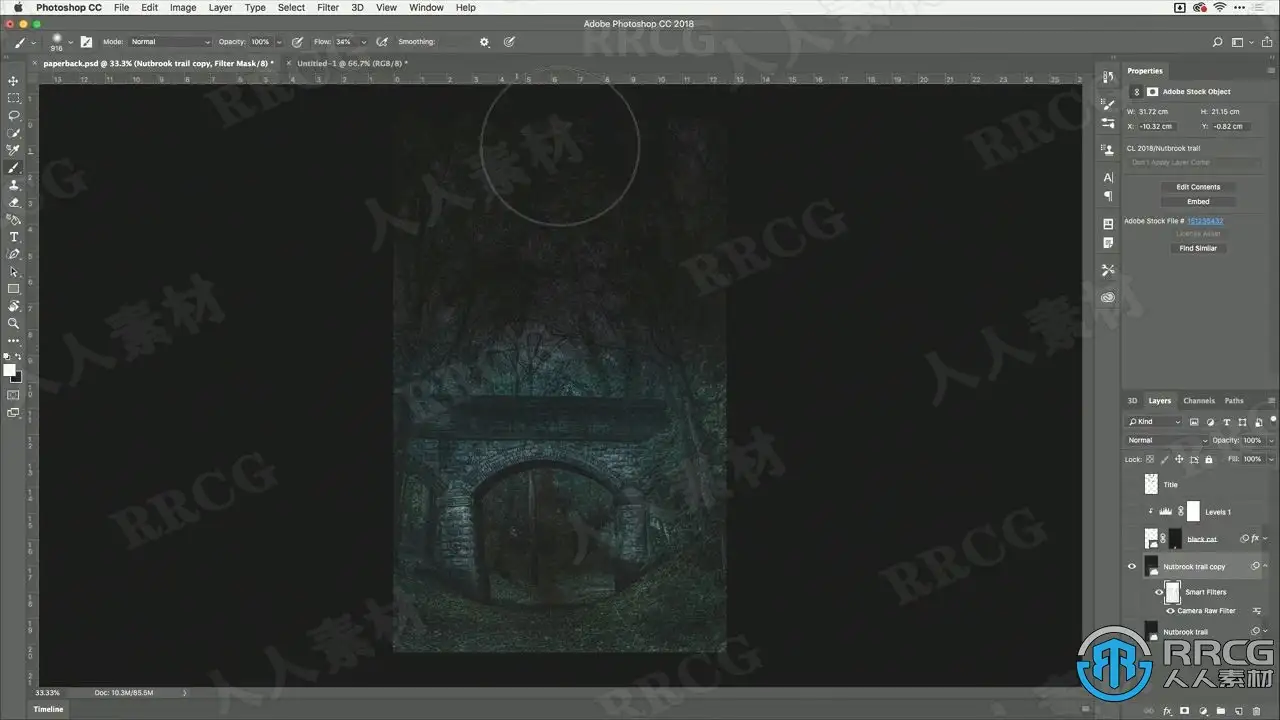Select the Brush tool in the toolbox
1280x720 pixels.
(14, 167)
